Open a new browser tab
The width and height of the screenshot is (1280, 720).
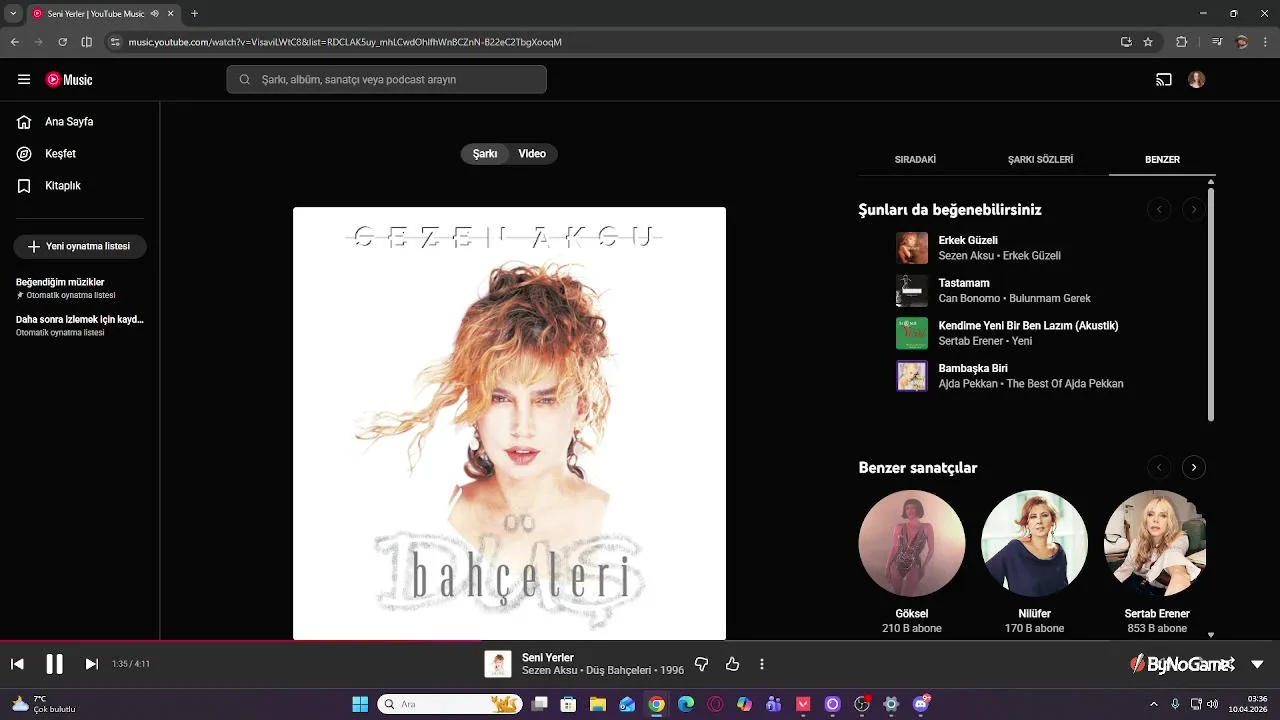coord(194,14)
